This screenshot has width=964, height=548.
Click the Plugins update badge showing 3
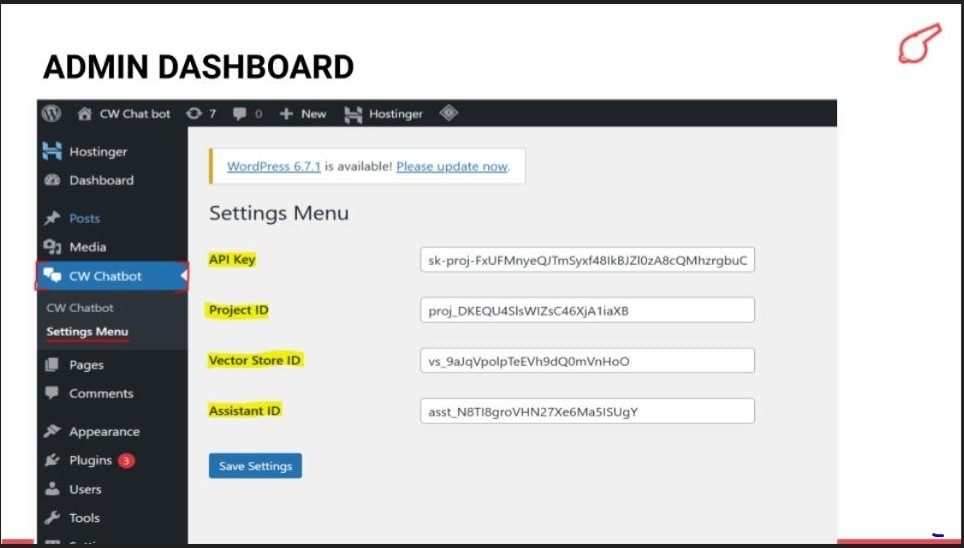coord(127,460)
